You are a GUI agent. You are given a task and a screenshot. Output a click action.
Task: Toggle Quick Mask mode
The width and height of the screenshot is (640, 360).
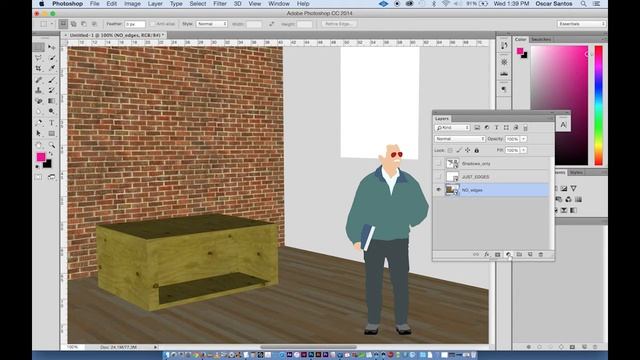pos(39,177)
